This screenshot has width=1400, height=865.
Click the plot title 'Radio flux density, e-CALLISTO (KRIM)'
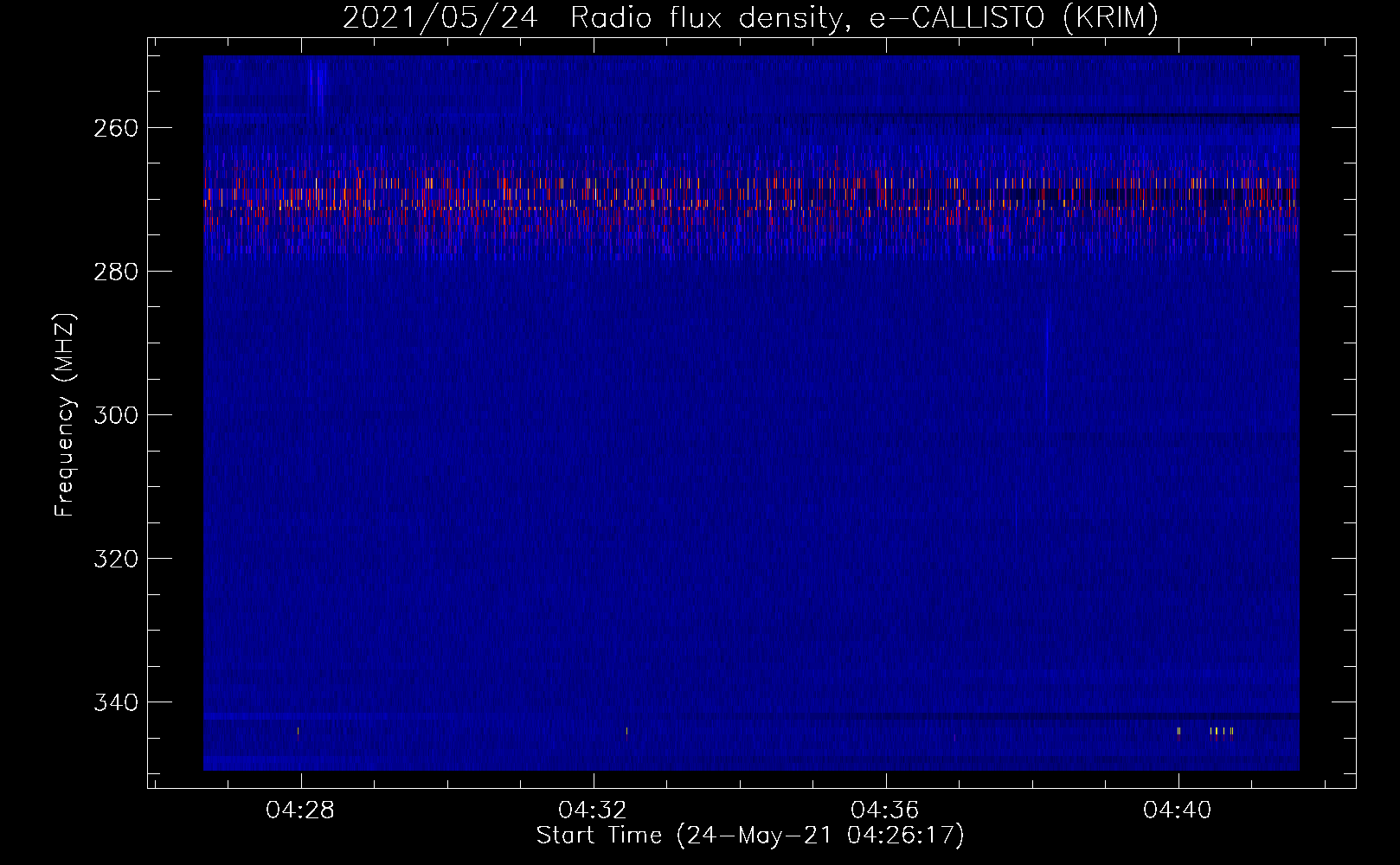tap(864, 17)
